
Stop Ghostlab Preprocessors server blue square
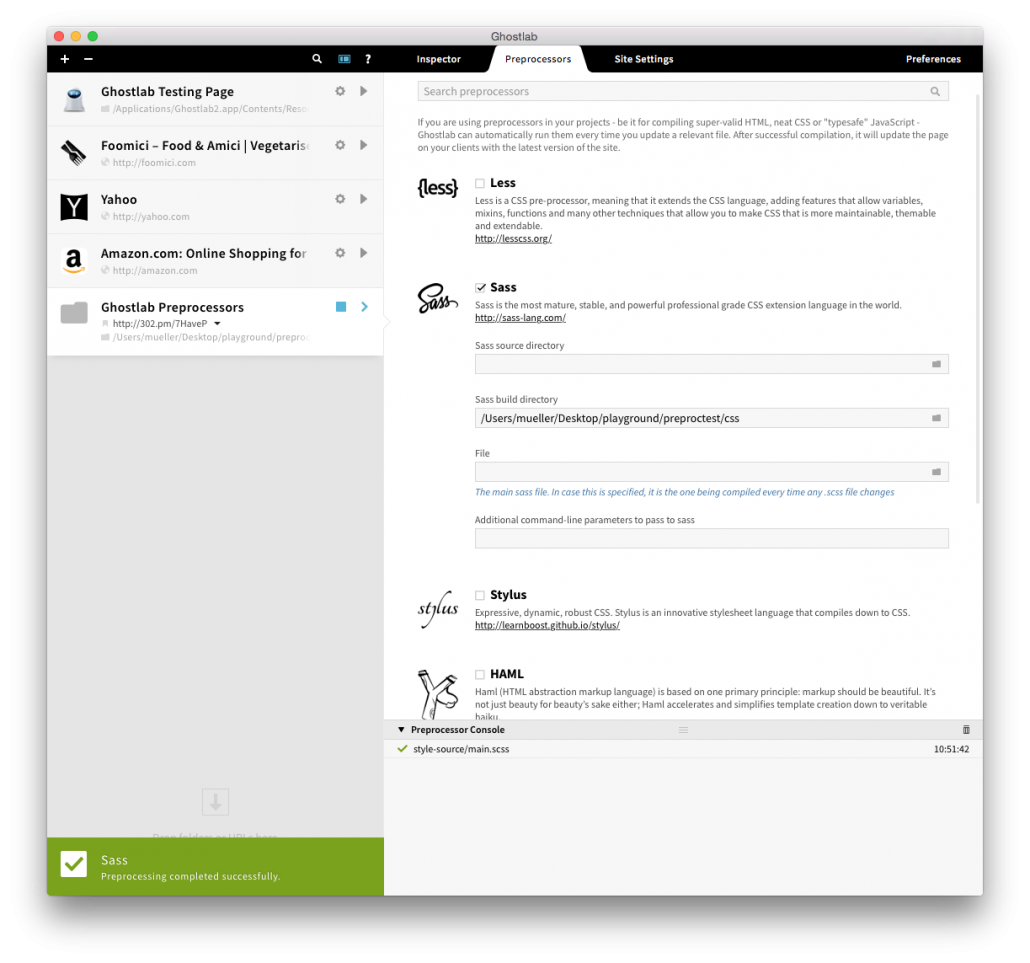click(341, 307)
